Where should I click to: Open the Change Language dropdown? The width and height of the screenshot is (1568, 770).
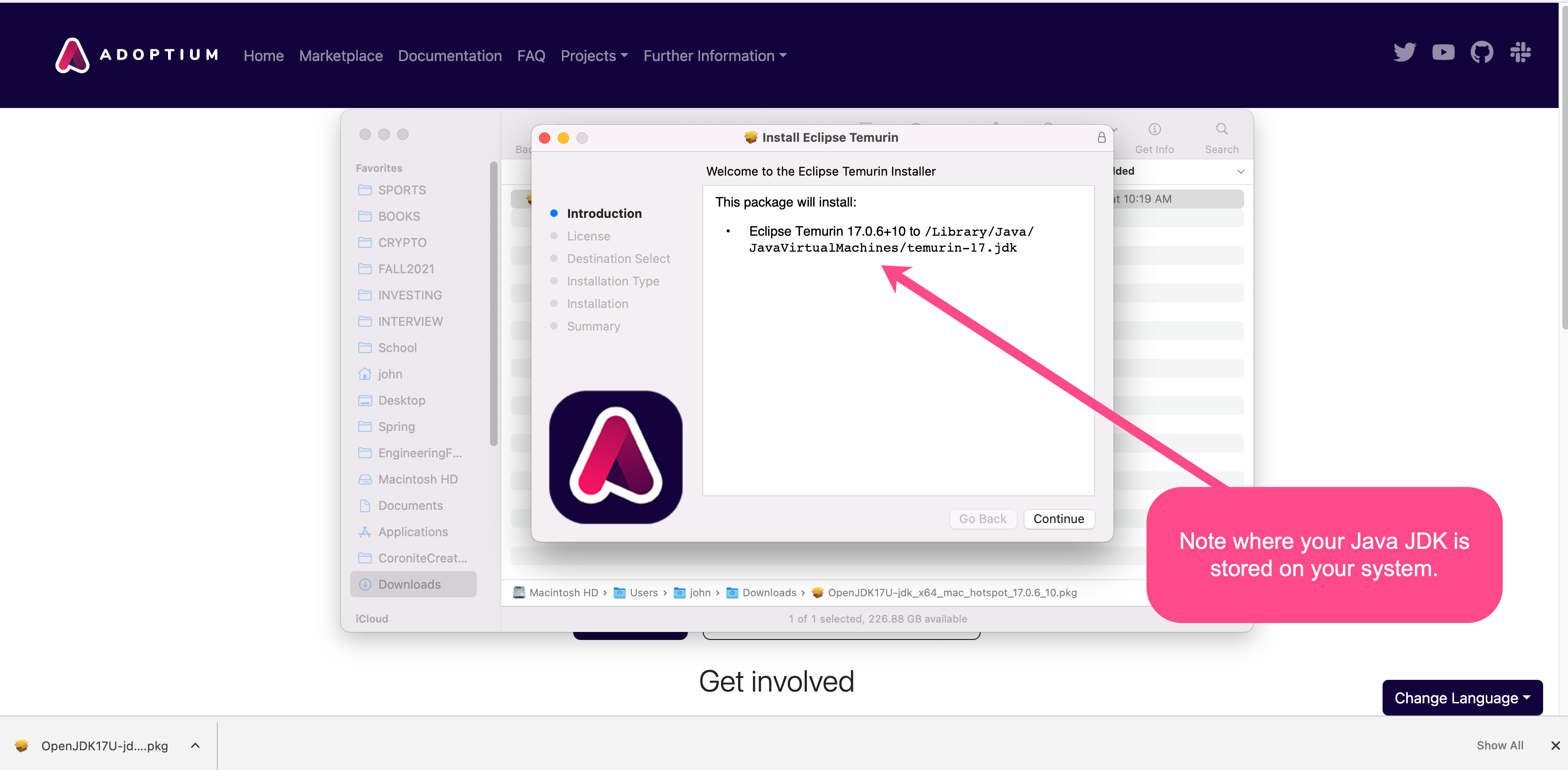[1461, 698]
